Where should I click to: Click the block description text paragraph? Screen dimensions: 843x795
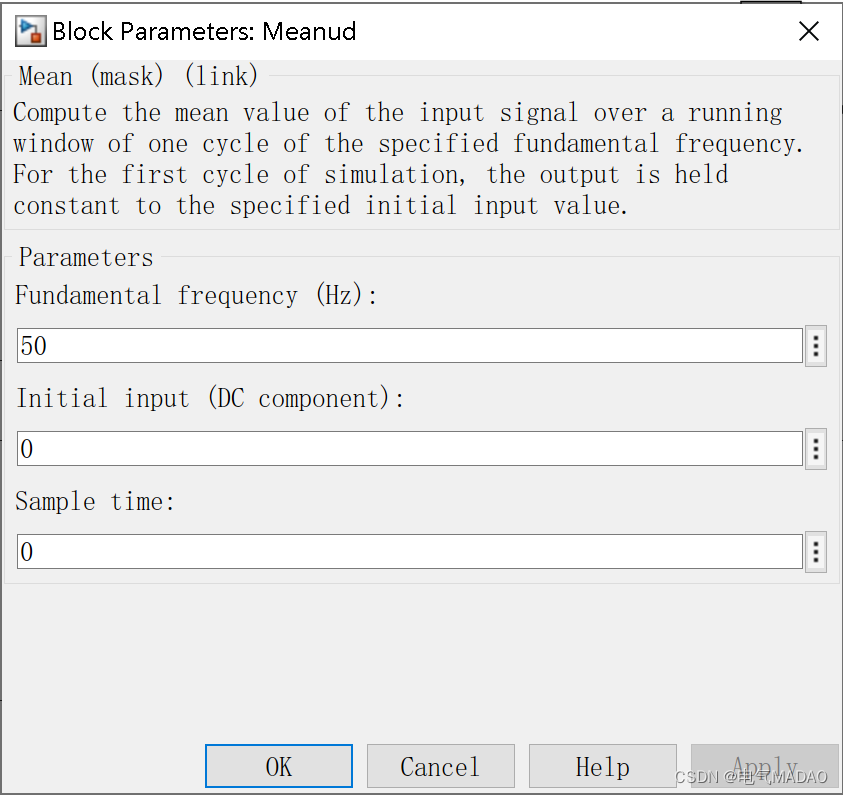click(x=410, y=159)
